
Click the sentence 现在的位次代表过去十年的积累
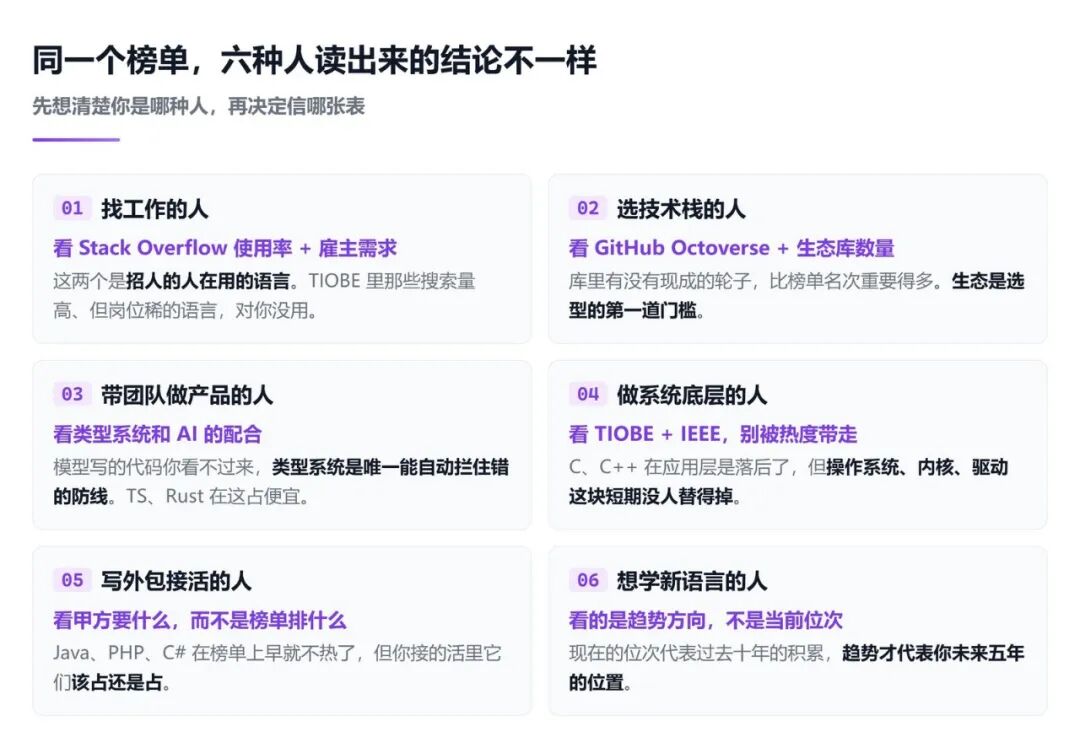(x=696, y=653)
